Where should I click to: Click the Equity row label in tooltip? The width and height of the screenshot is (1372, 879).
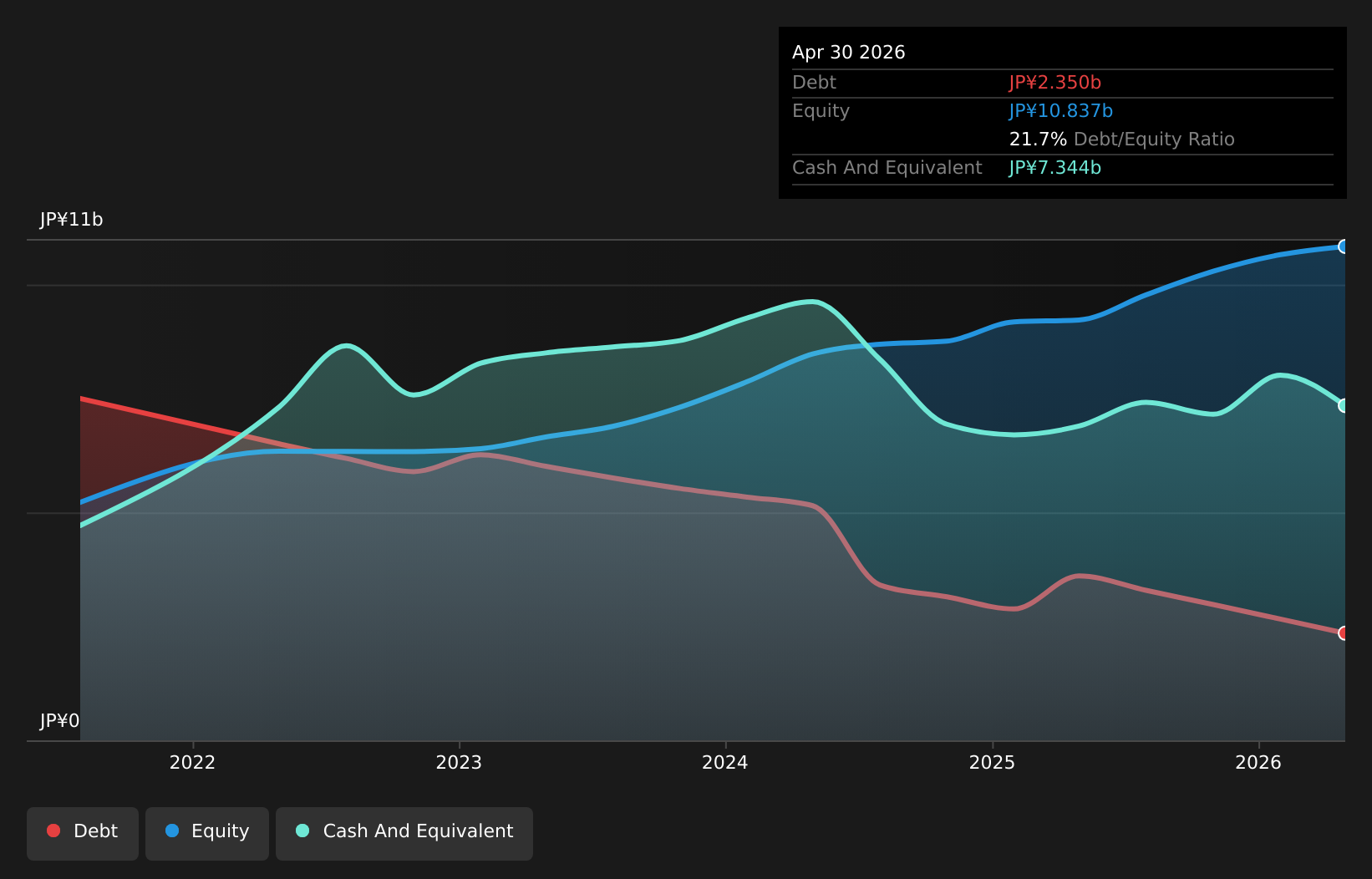(821, 111)
